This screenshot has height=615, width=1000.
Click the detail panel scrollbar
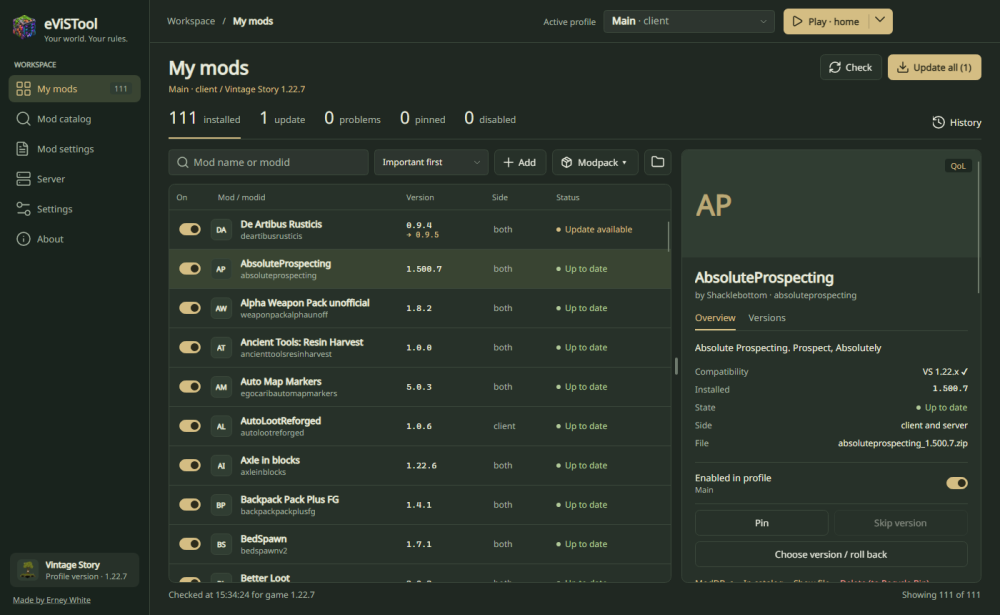tap(978, 227)
